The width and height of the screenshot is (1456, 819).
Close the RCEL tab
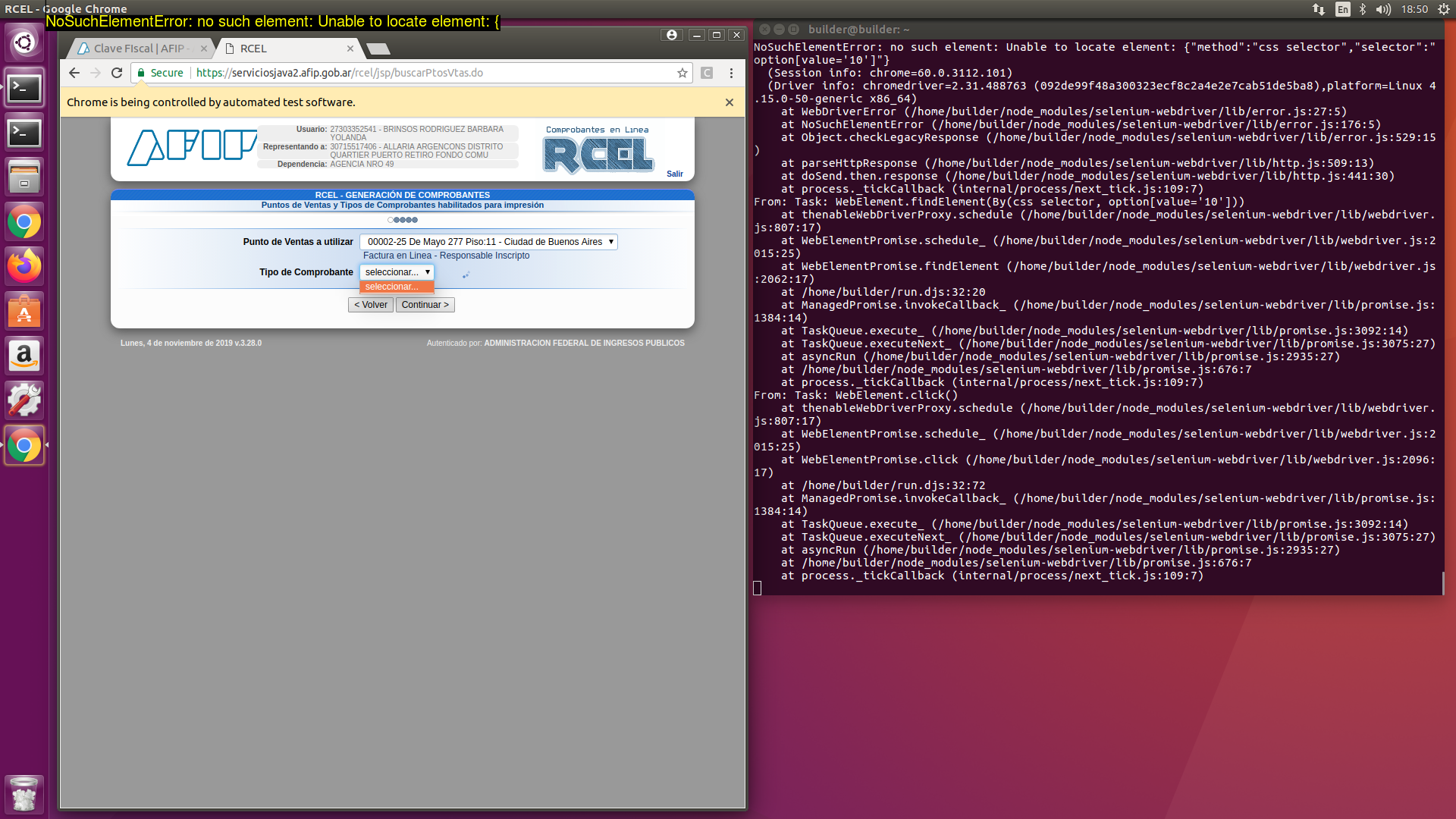[x=350, y=49]
